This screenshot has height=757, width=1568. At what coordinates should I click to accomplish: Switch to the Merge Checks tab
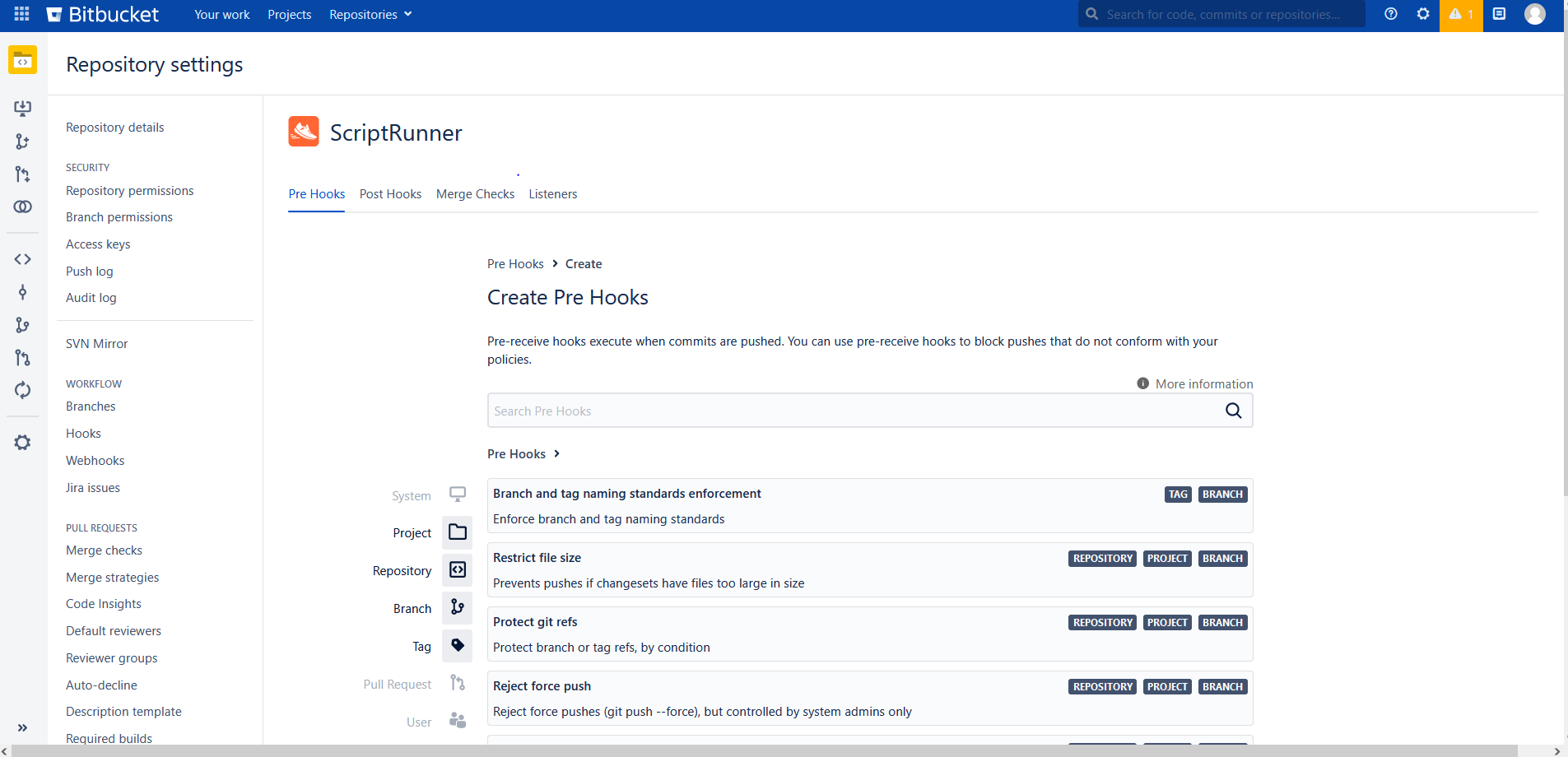pos(475,194)
